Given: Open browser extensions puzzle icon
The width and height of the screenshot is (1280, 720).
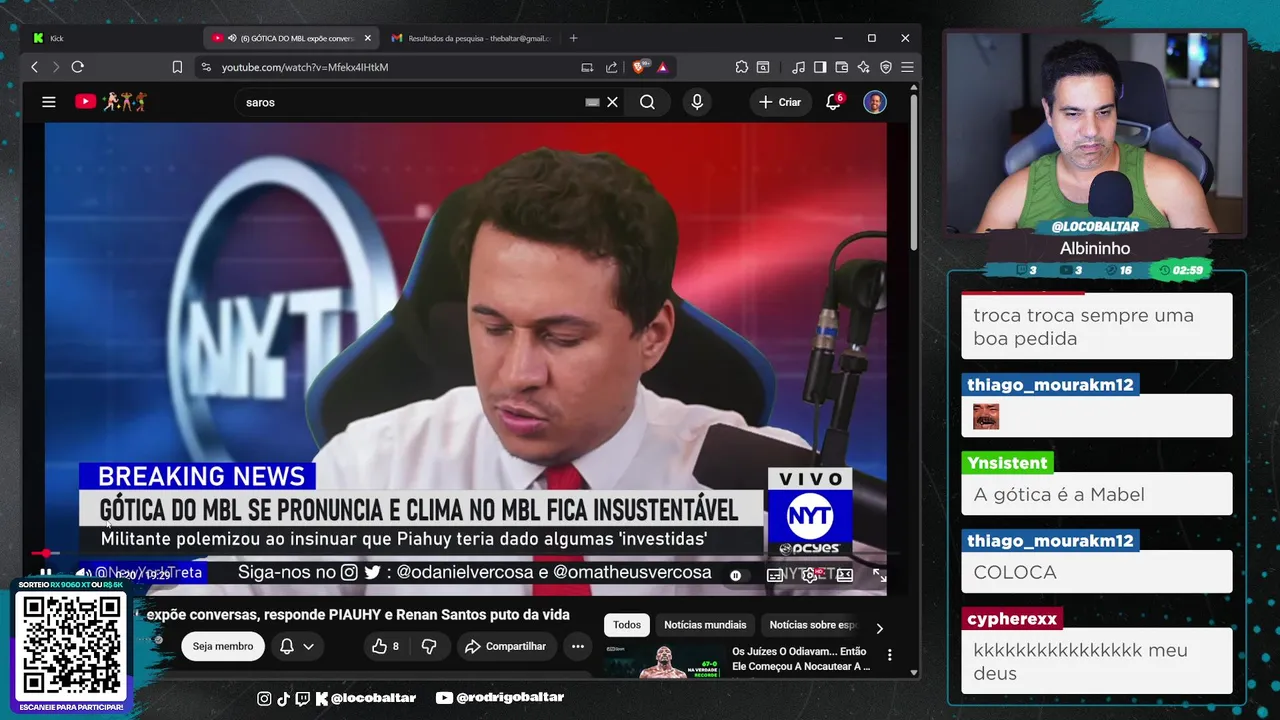Looking at the screenshot, I should (x=741, y=67).
